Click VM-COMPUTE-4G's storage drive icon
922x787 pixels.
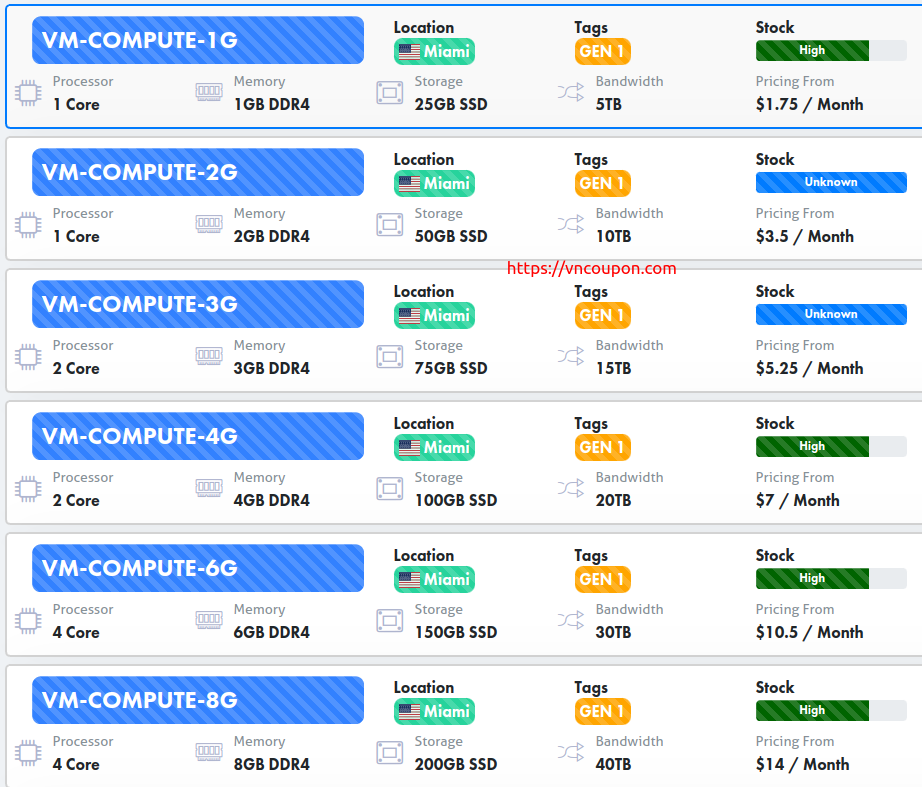click(x=389, y=488)
